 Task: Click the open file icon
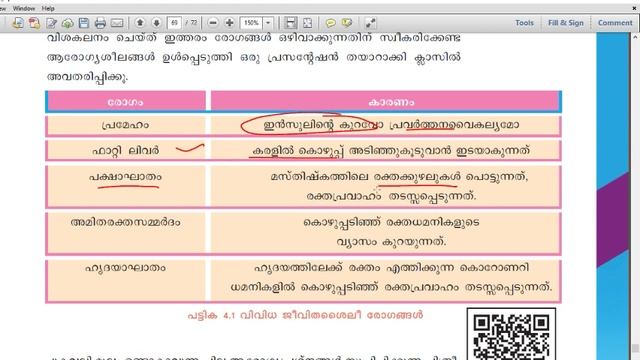click(18, 23)
